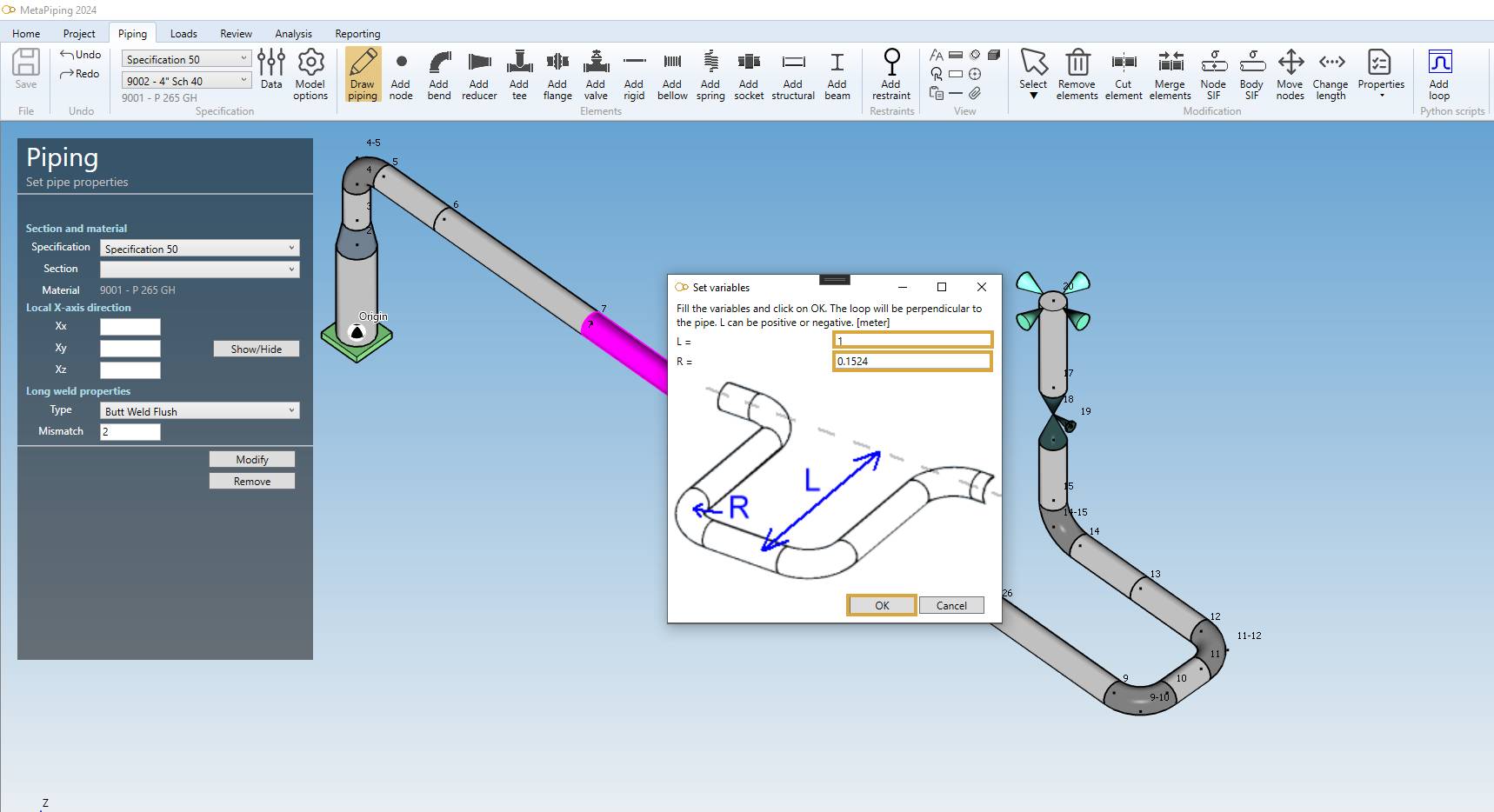Switch to the Project tab
The height and width of the screenshot is (812, 1494).
point(79,34)
